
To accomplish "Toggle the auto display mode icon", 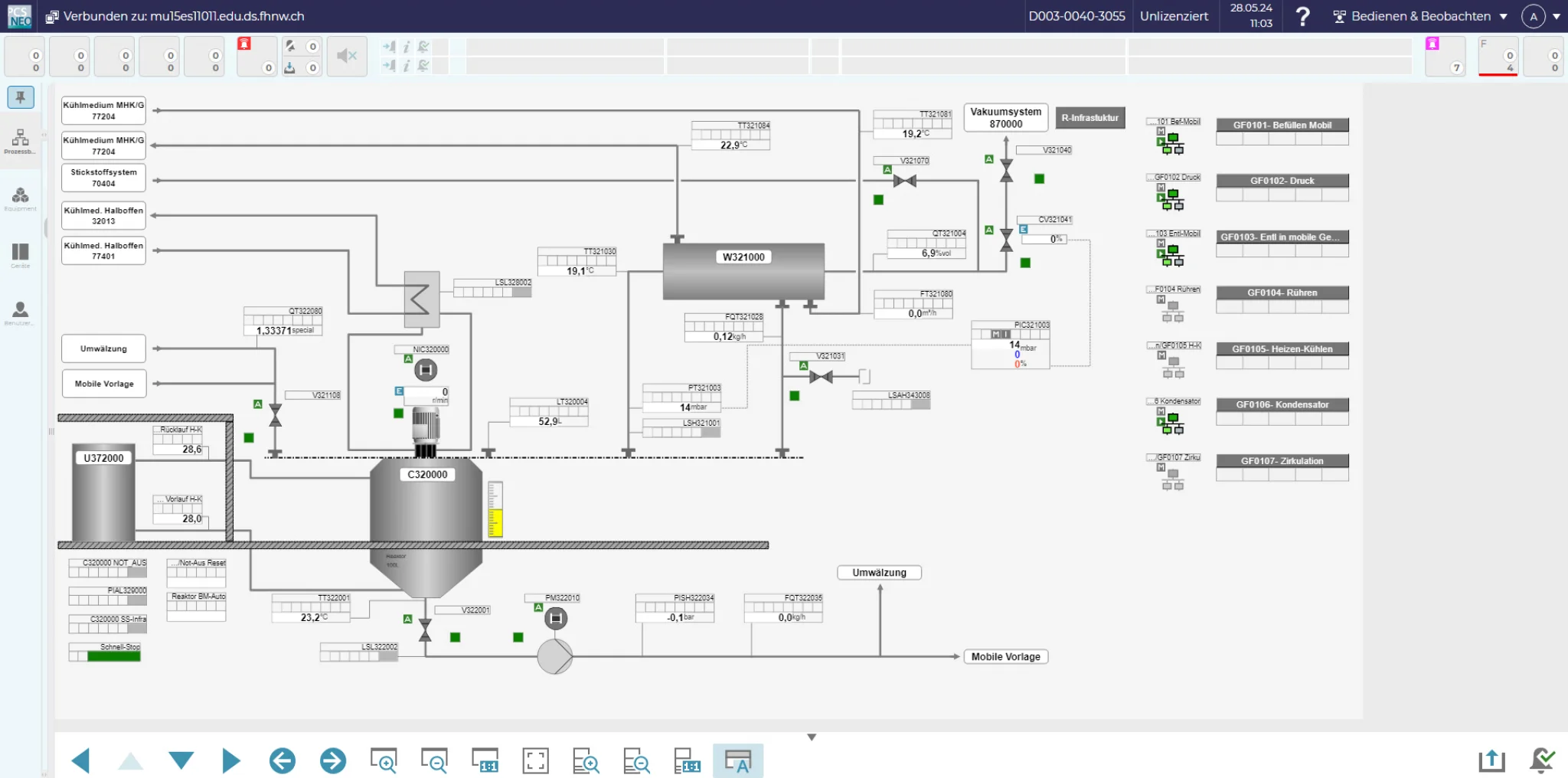I will point(738,760).
